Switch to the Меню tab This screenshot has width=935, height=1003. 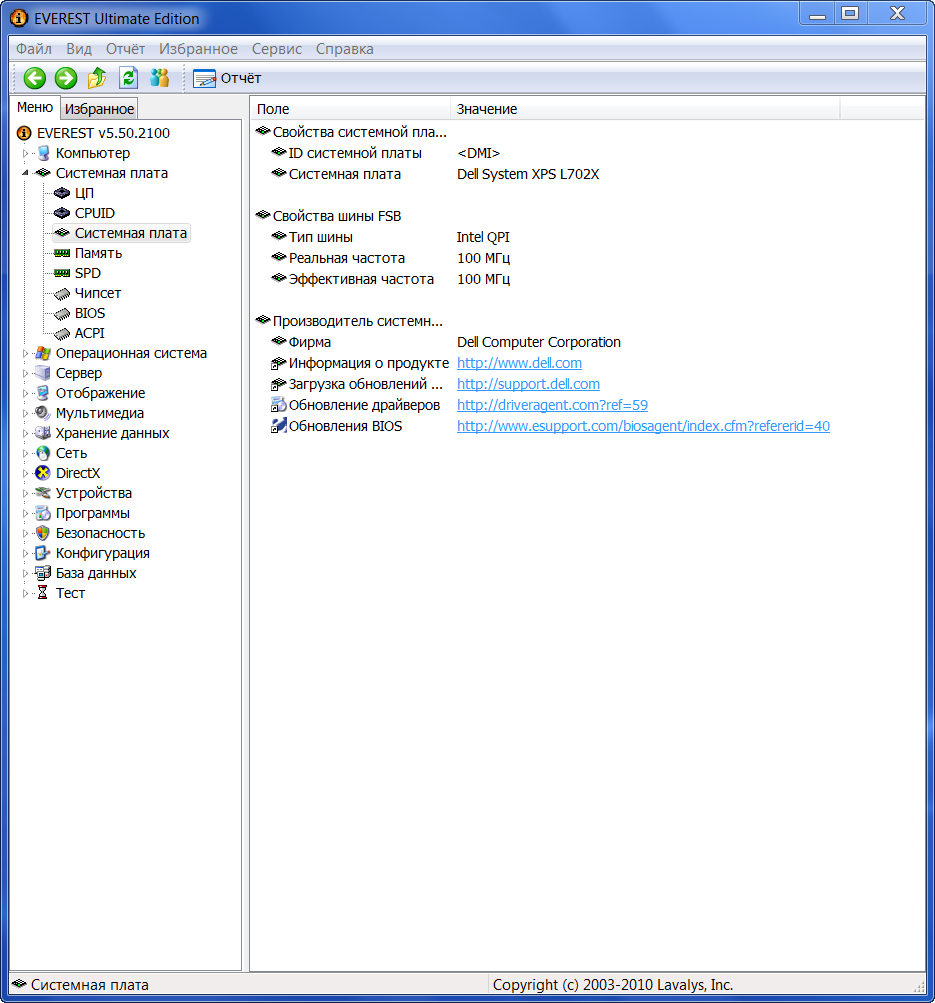click(35, 107)
